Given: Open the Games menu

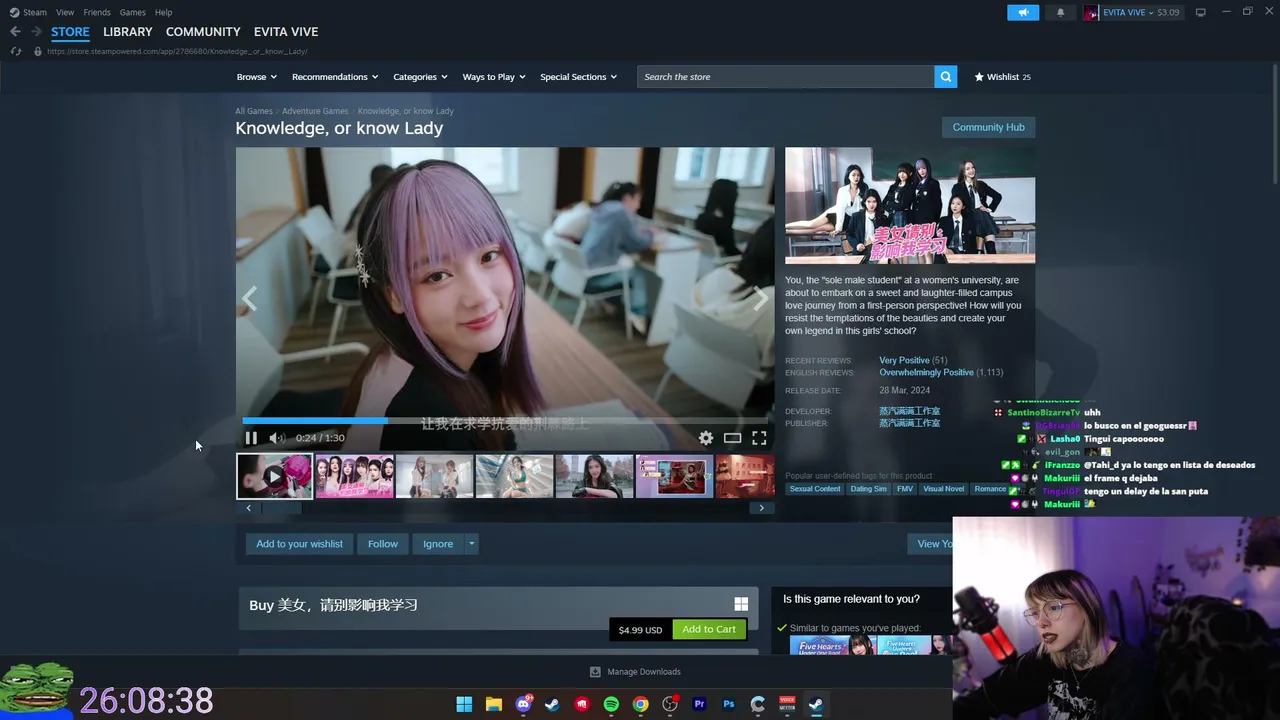Looking at the screenshot, I should pos(133,12).
